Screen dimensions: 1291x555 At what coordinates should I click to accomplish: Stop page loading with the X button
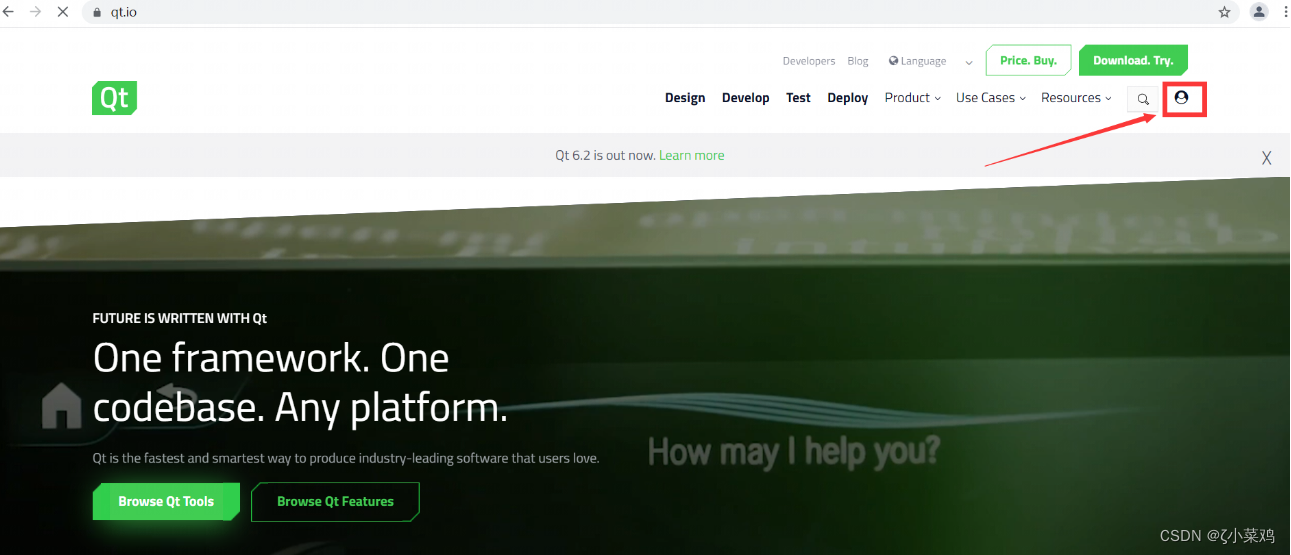tap(62, 12)
